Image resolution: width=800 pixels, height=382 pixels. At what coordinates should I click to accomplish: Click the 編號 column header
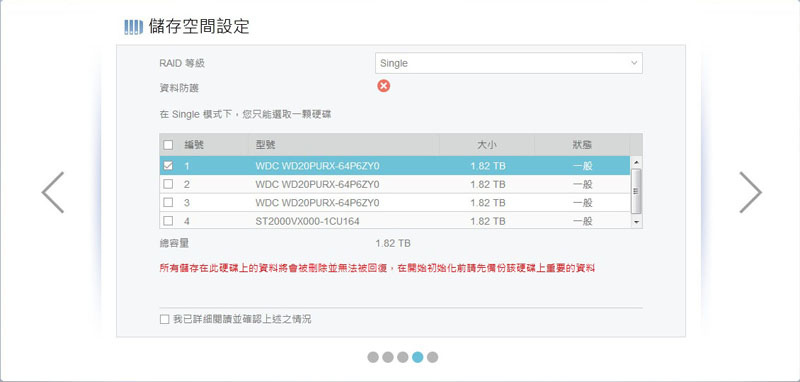click(x=194, y=145)
